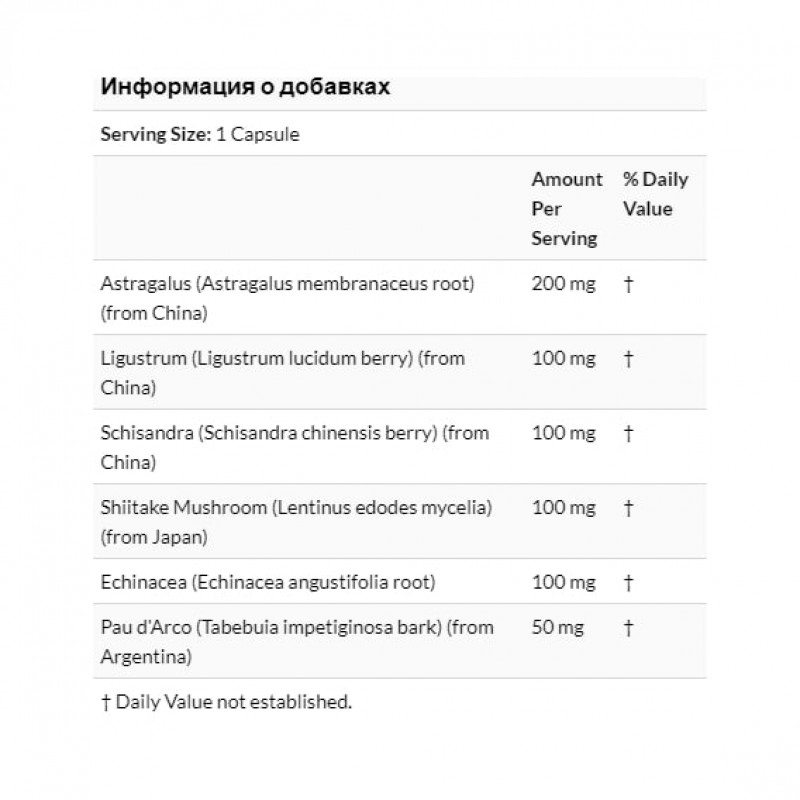Click the 100 mg amount for Echinacea
This screenshot has width=800, height=800.
coord(562,583)
